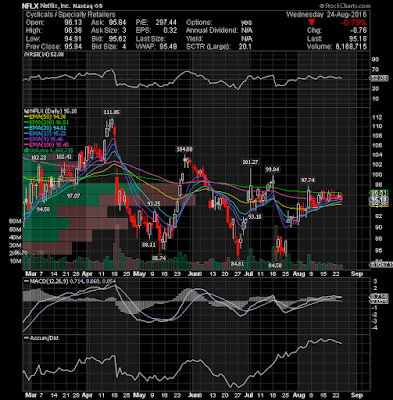Click the current price tag 95.18 on the price axis
Screen dimensions: 393x400
coord(379,199)
